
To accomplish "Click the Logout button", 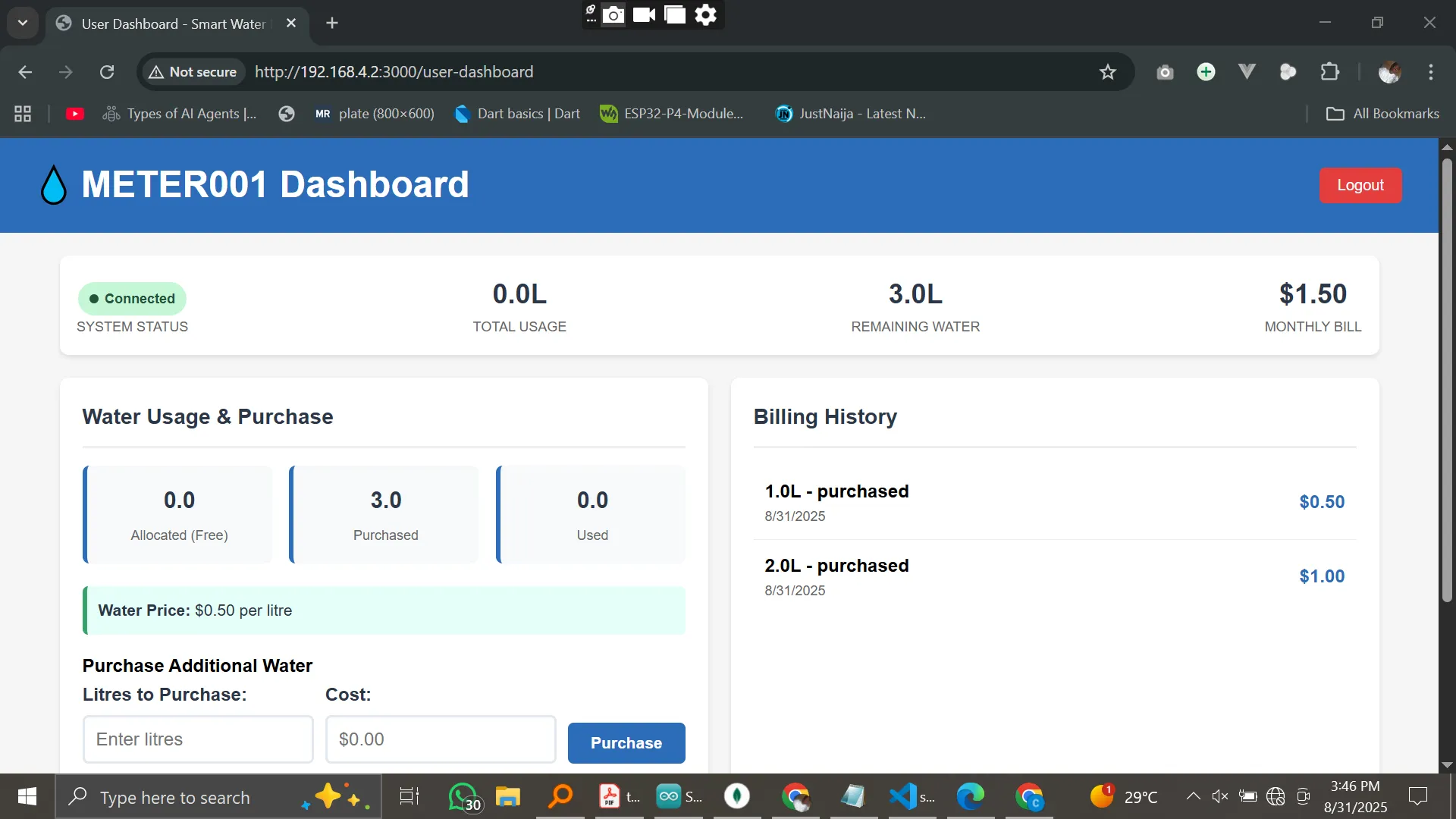I will [1360, 185].
